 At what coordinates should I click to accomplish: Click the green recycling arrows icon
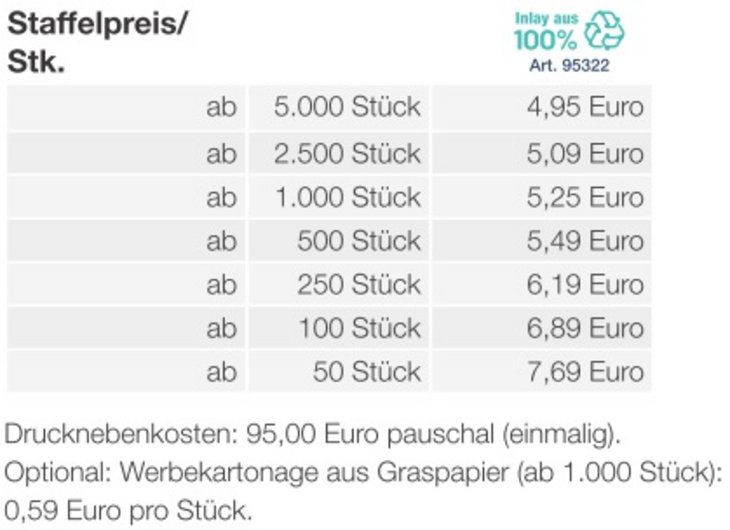(604, 30)
